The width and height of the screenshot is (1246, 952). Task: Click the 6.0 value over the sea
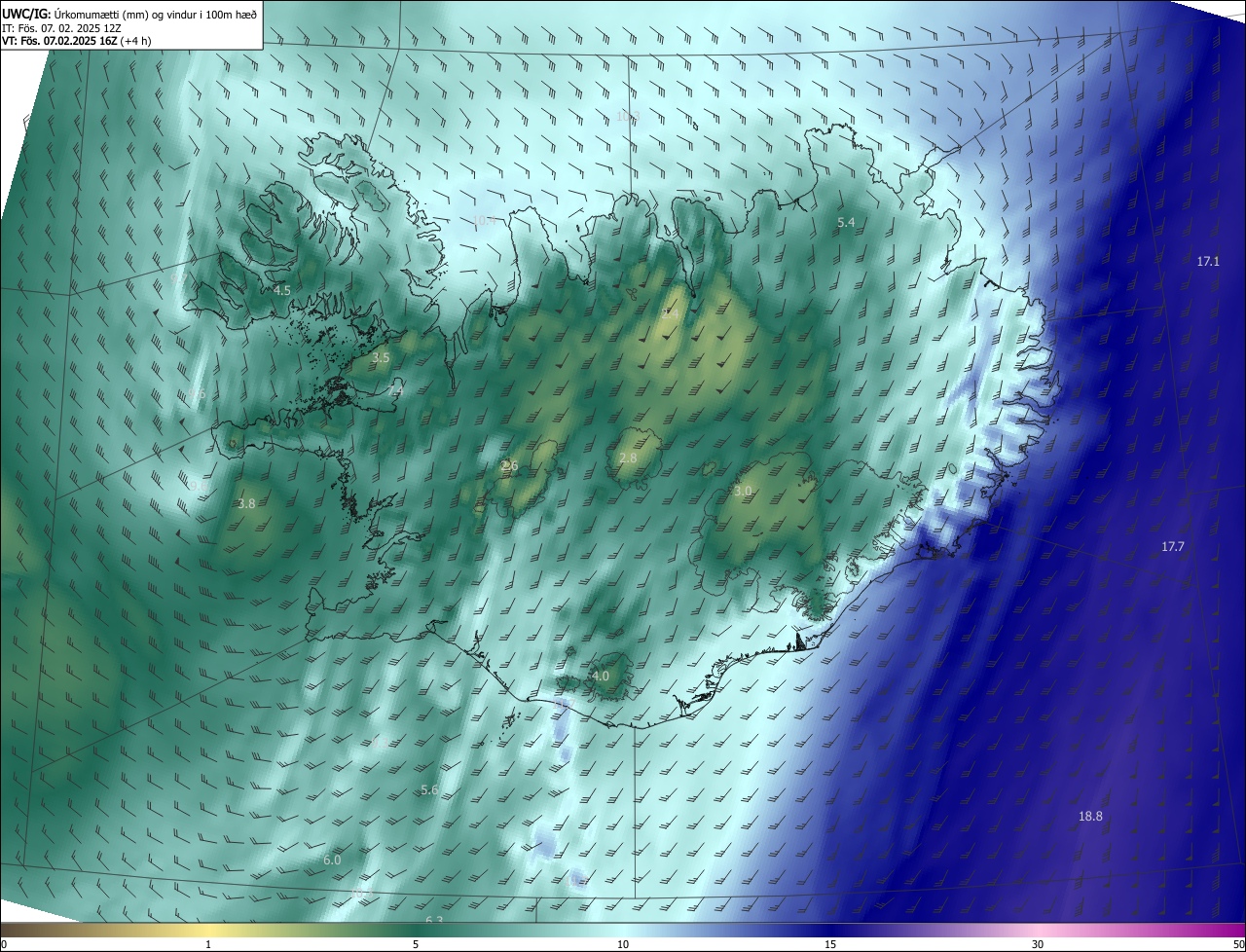coord(332,860)
